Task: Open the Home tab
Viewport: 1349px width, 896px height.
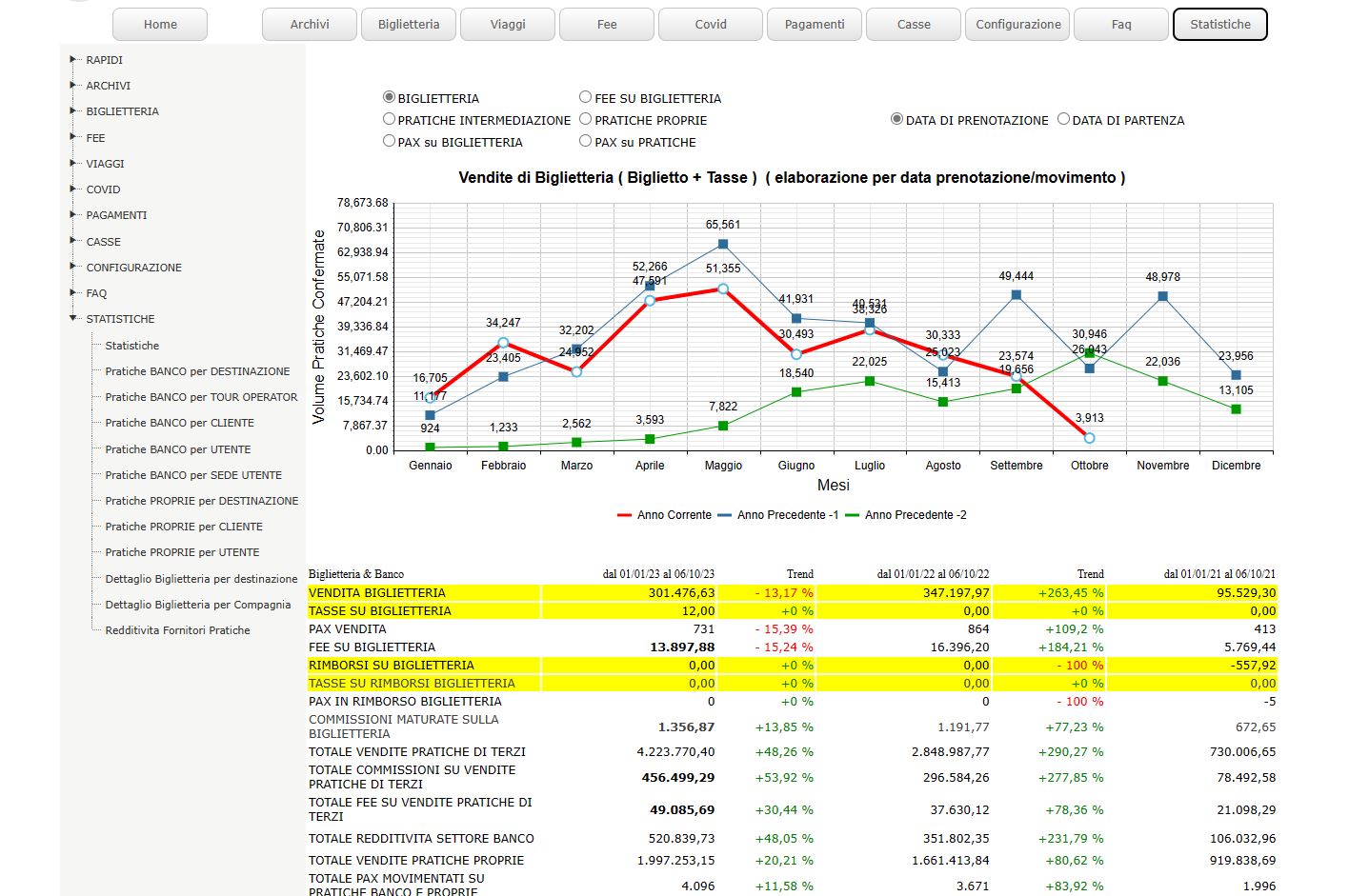Action: coord(160,24)
